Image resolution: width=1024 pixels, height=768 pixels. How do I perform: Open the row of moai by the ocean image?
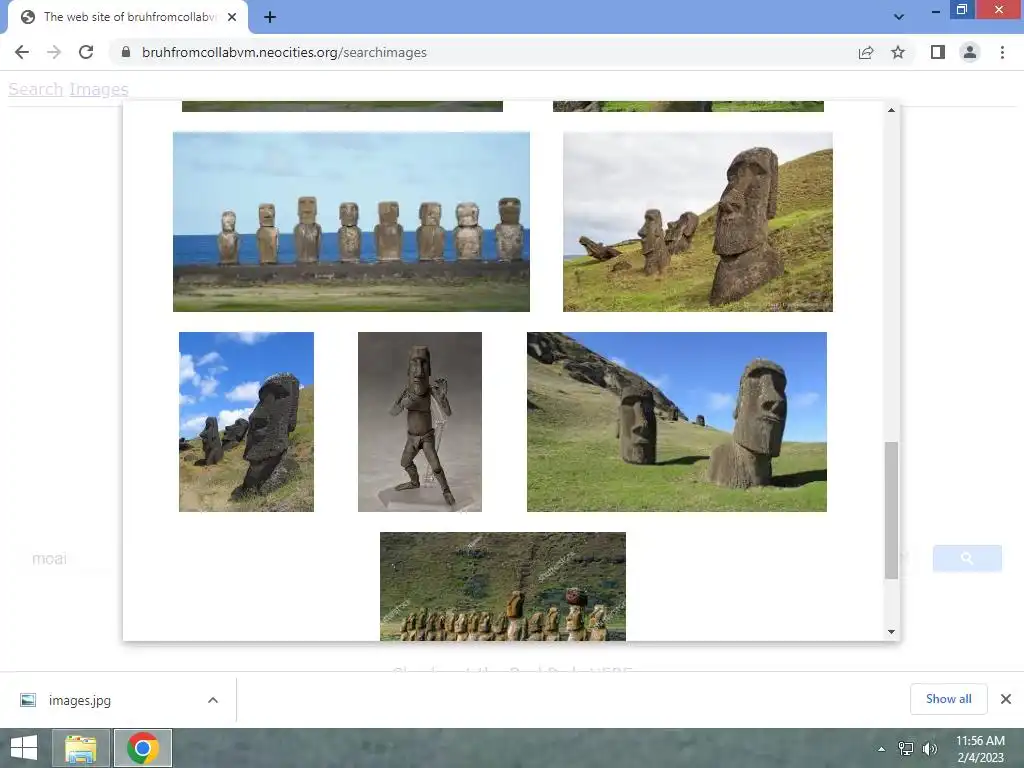(x=351, y=222)
